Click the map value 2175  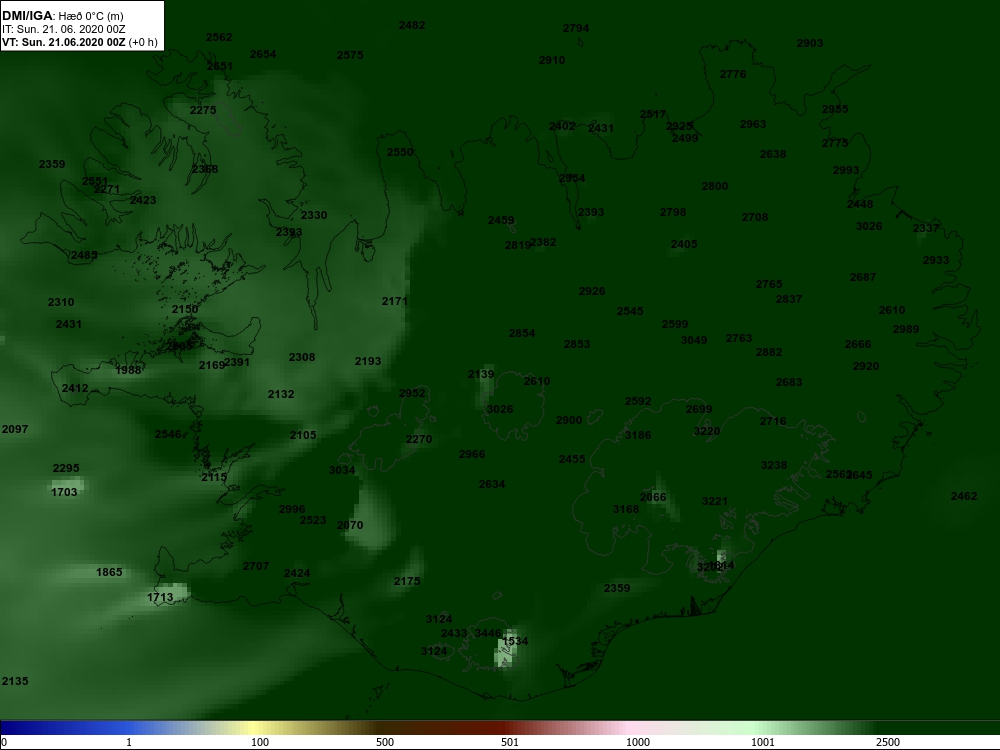[407, 581]
